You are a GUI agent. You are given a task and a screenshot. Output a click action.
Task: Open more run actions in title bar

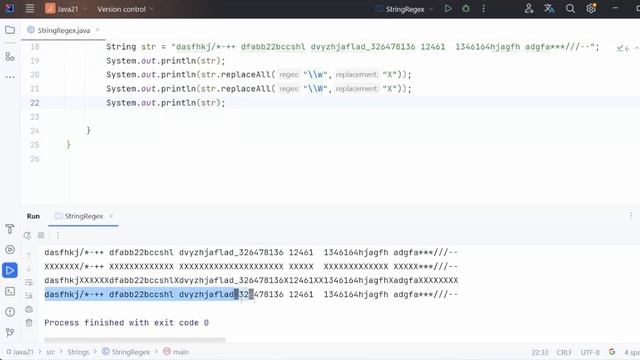[x=484, y=9]
